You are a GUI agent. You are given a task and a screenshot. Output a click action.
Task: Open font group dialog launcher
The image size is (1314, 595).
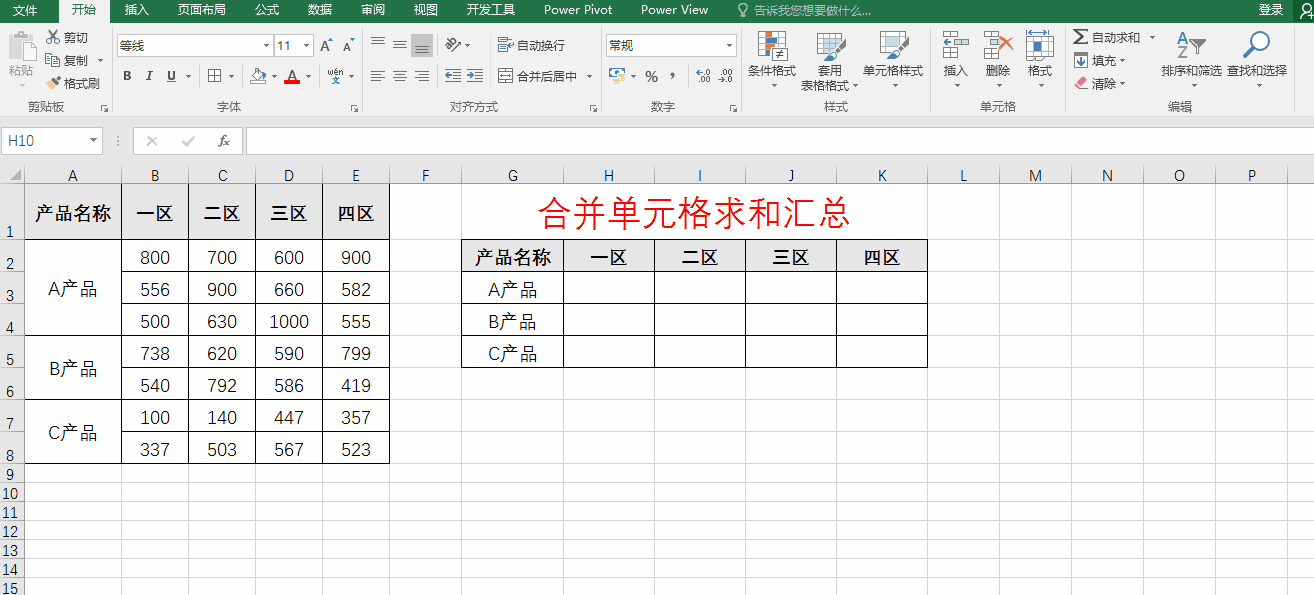(355, 108)
